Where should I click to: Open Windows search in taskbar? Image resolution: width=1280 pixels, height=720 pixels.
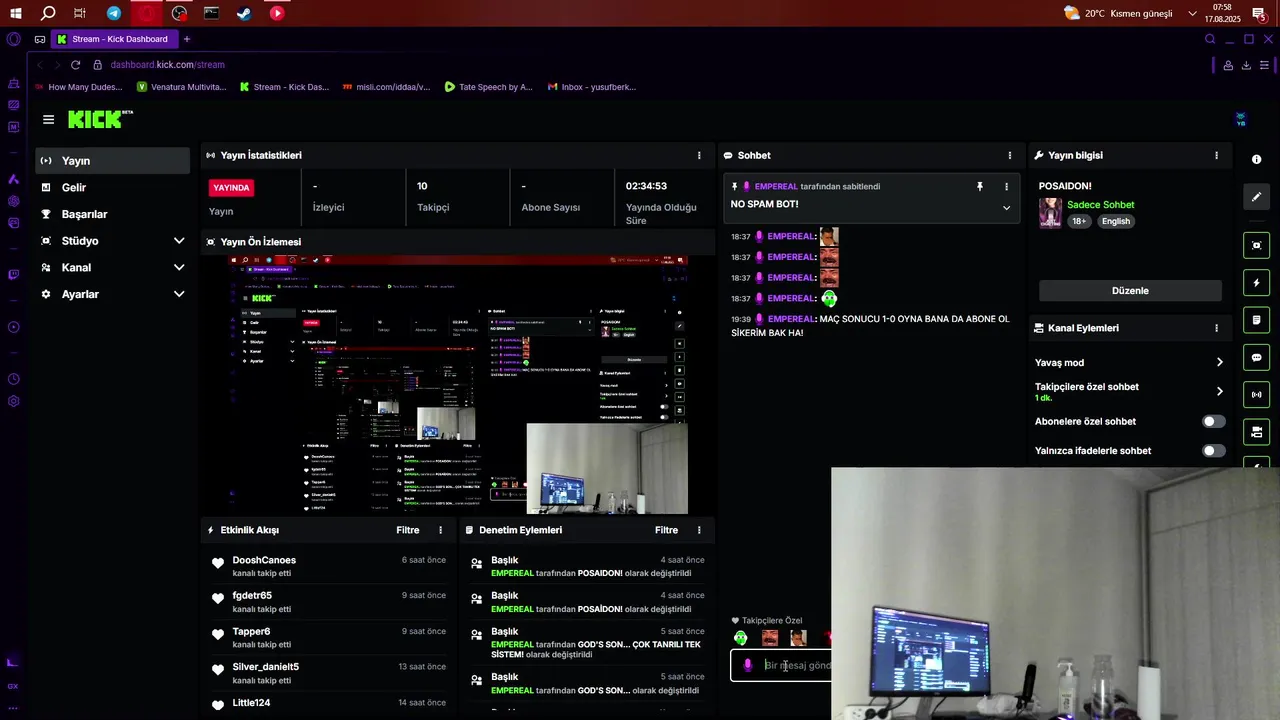pos(48,13)
